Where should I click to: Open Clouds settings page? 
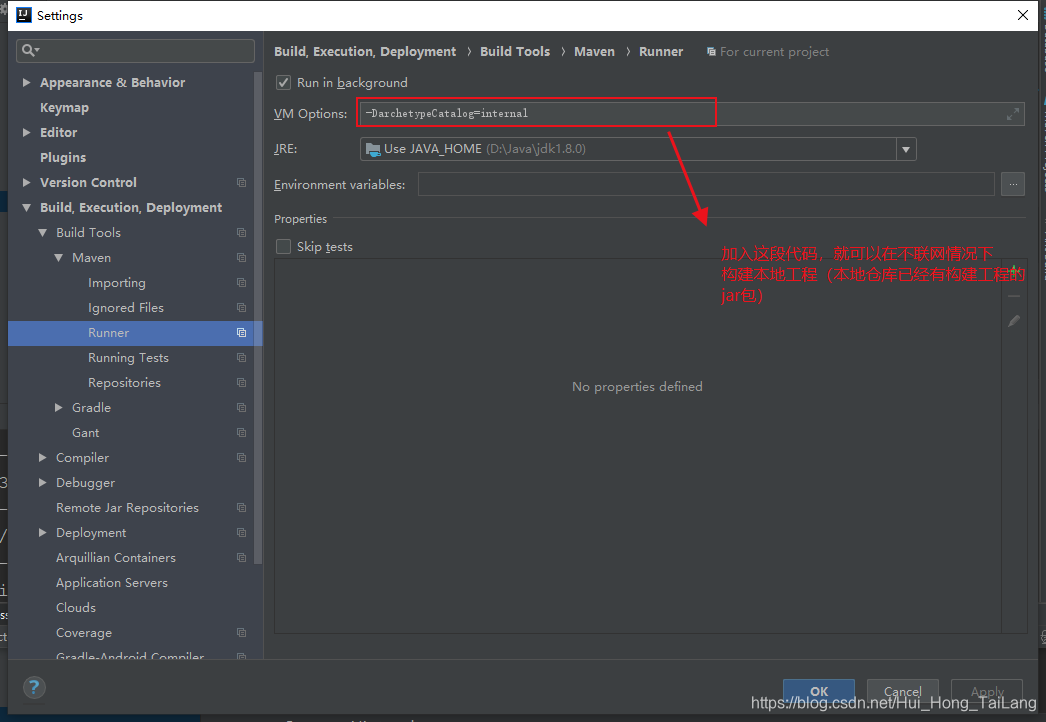tap(76, 608)
